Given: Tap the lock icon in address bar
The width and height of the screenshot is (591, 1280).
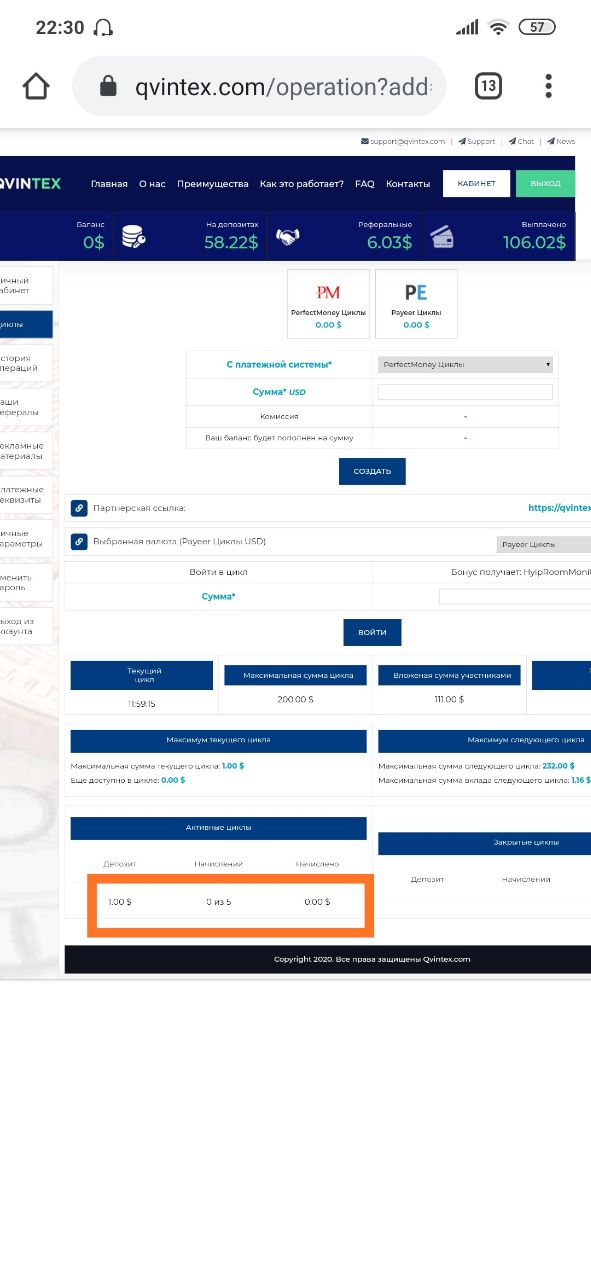Looking at the screenshot, I should coord(109,87).
